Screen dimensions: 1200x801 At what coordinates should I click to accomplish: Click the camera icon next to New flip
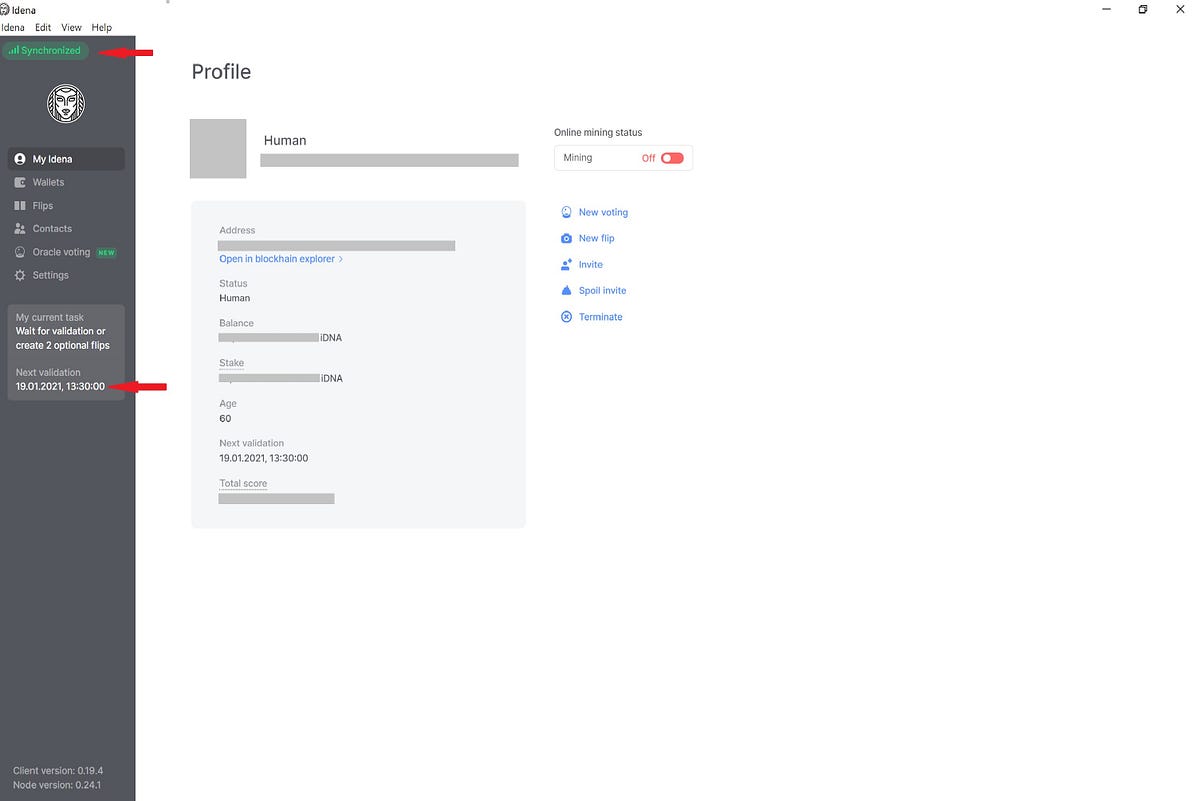[x=566, y=238]
